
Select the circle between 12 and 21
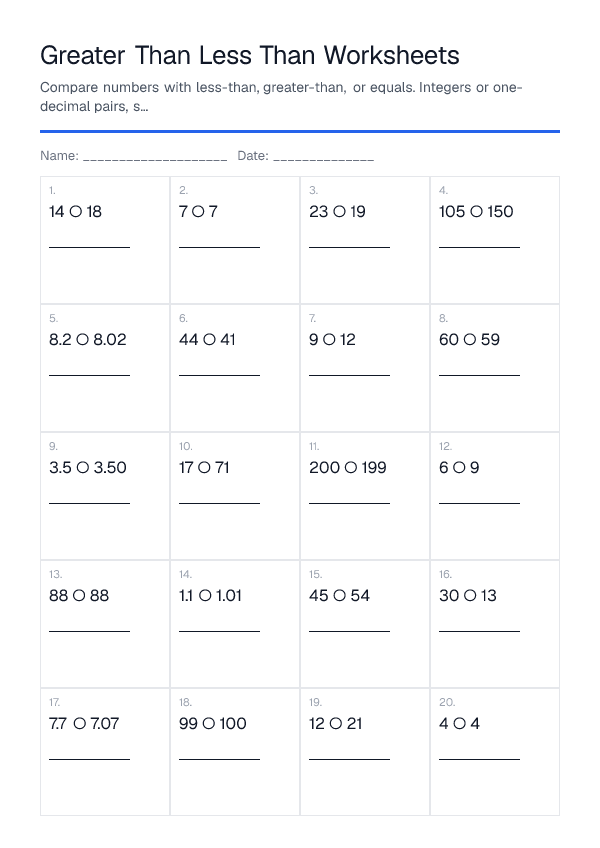(x=335, y=724)
